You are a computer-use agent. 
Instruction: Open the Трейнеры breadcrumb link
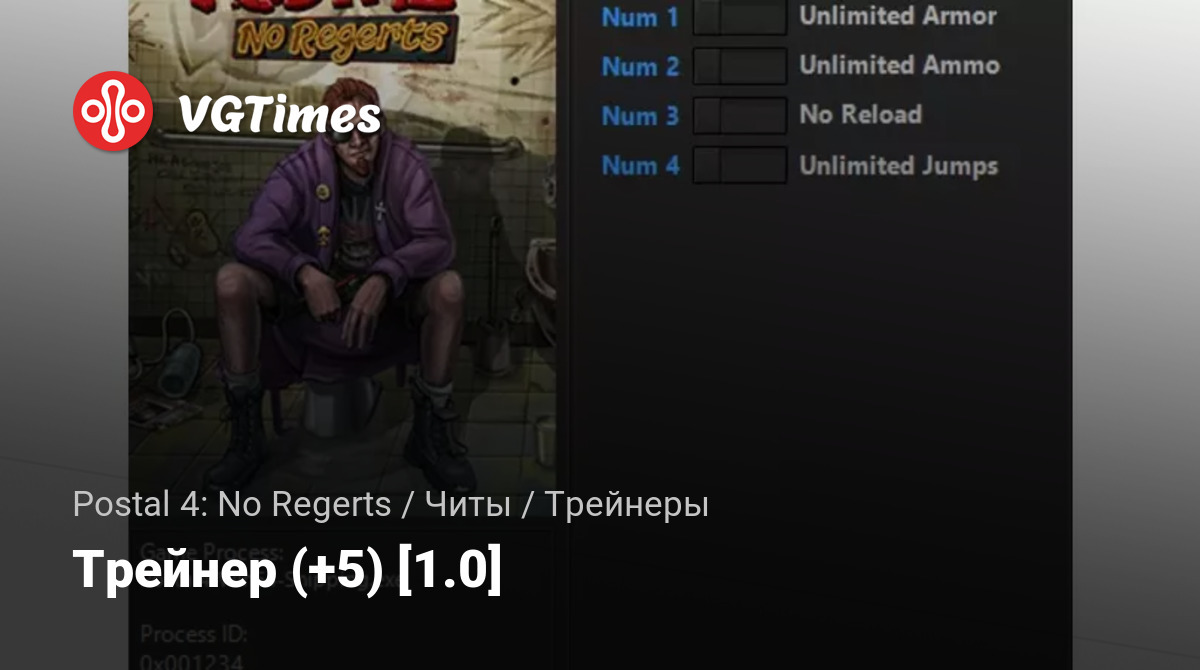pyautogui.click(x=627, y=505)
